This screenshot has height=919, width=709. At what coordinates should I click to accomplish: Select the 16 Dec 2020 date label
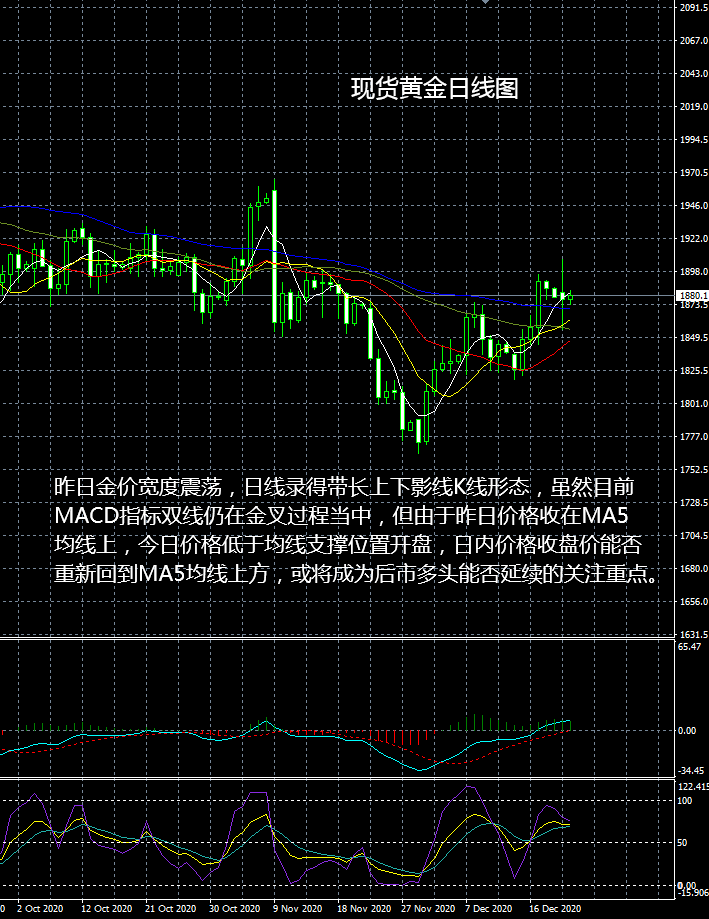(555, 908)
